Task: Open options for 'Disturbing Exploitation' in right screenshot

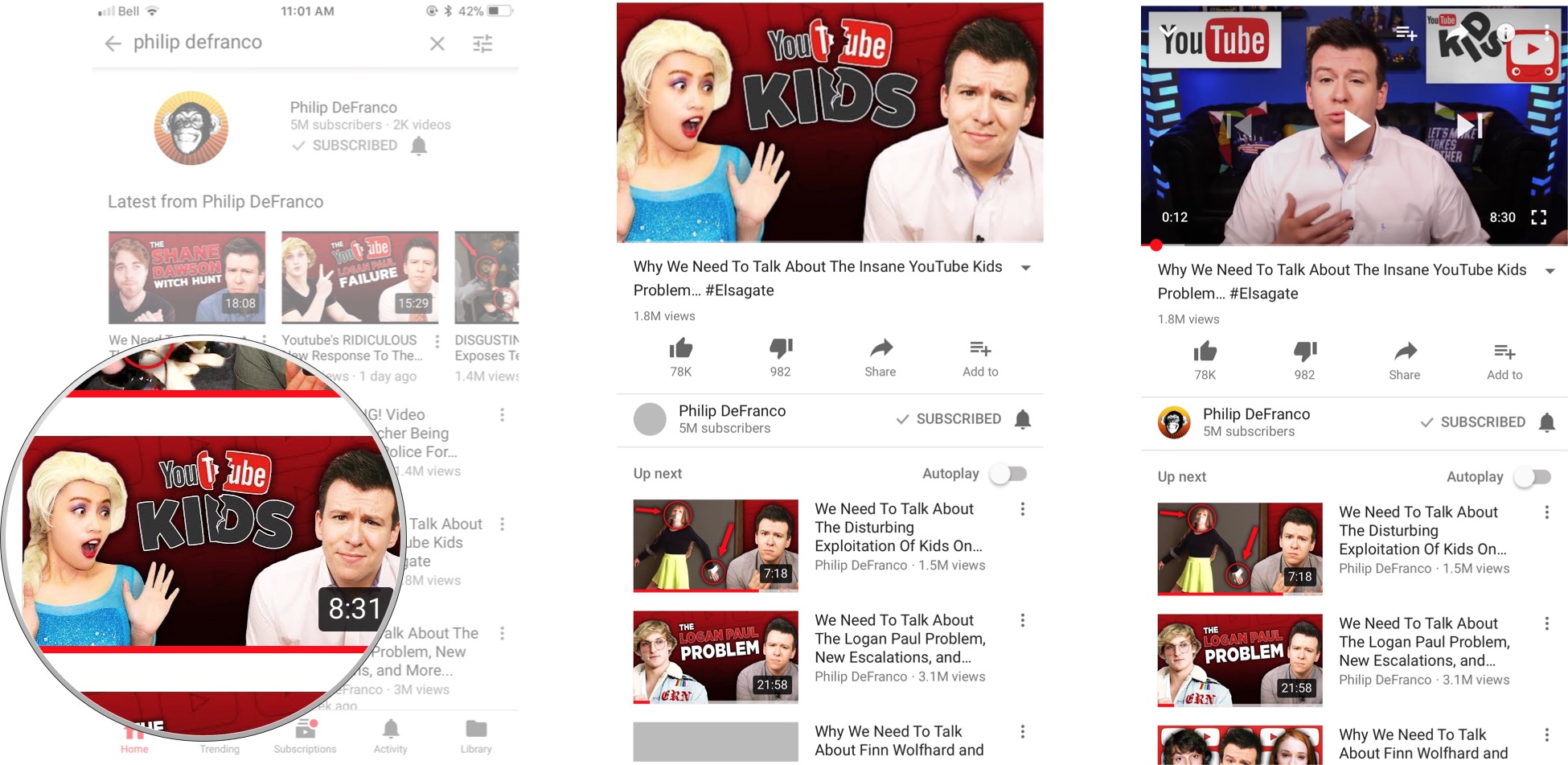Action: click(1547, 512)
